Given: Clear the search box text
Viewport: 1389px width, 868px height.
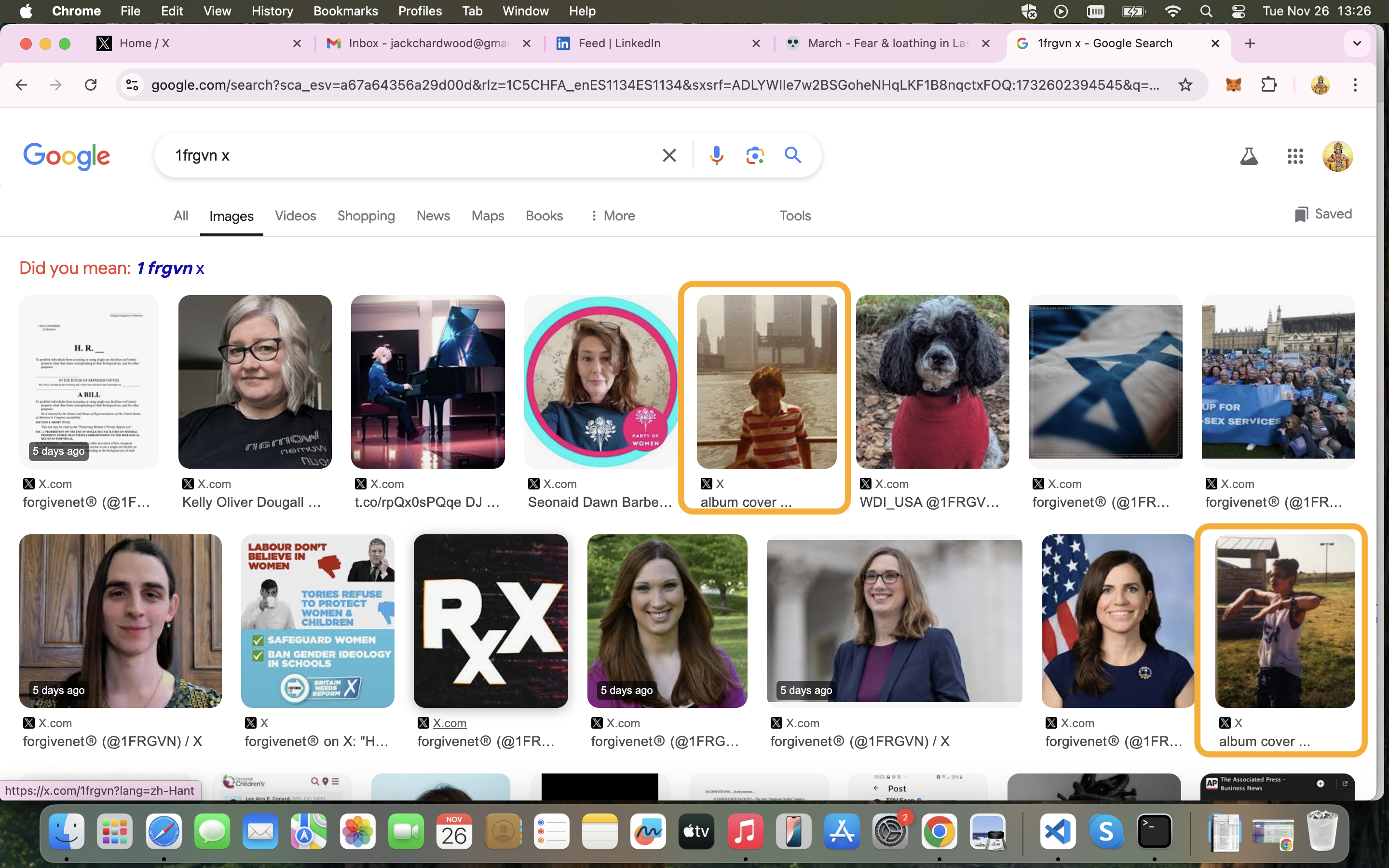Looking at the screenshot, I should point(668,155).
